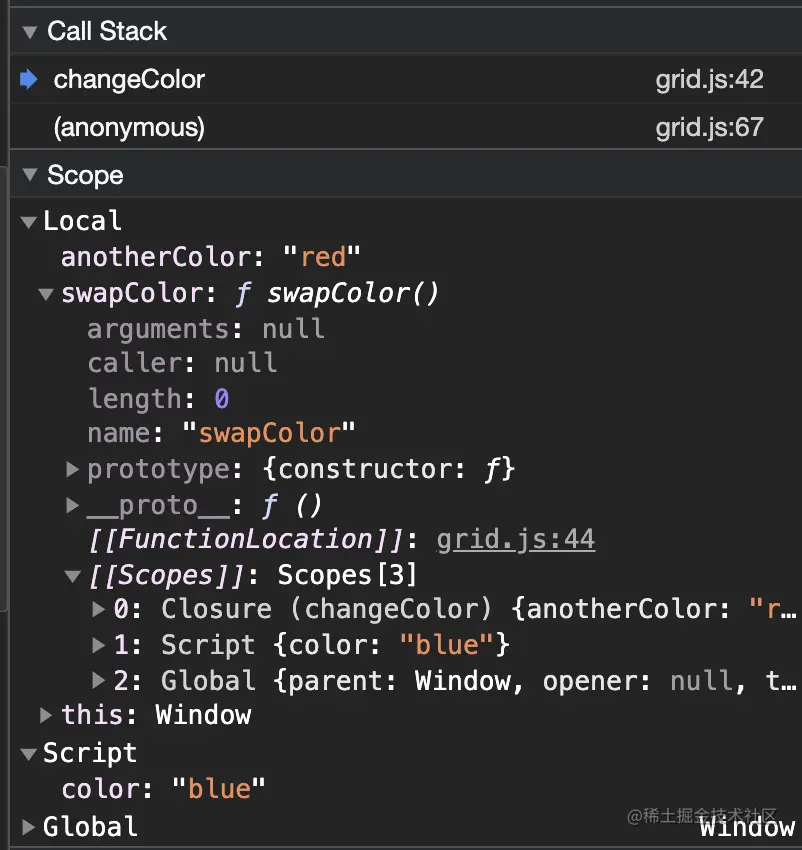The height and width of the screenshot is (850, 802).
Task: Expand the prototype property
Action: (x=72, y=468)
